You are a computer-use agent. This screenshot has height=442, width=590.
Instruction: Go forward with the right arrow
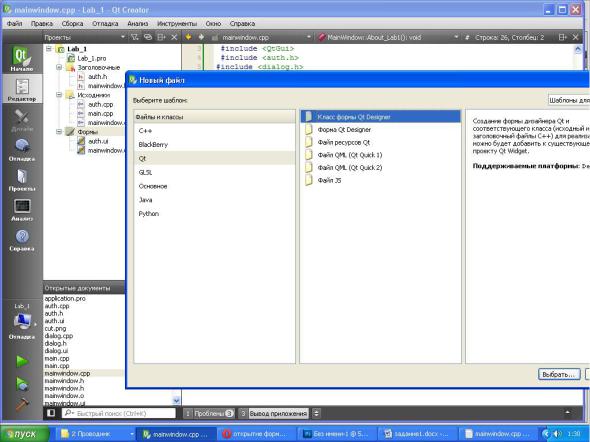tap(201, 37)
